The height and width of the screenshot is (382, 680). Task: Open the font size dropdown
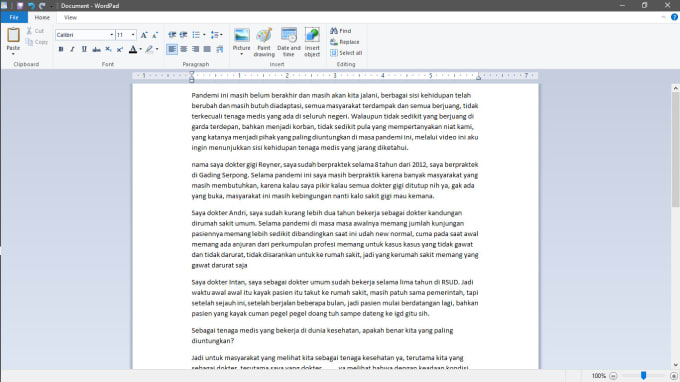(133, 35)
